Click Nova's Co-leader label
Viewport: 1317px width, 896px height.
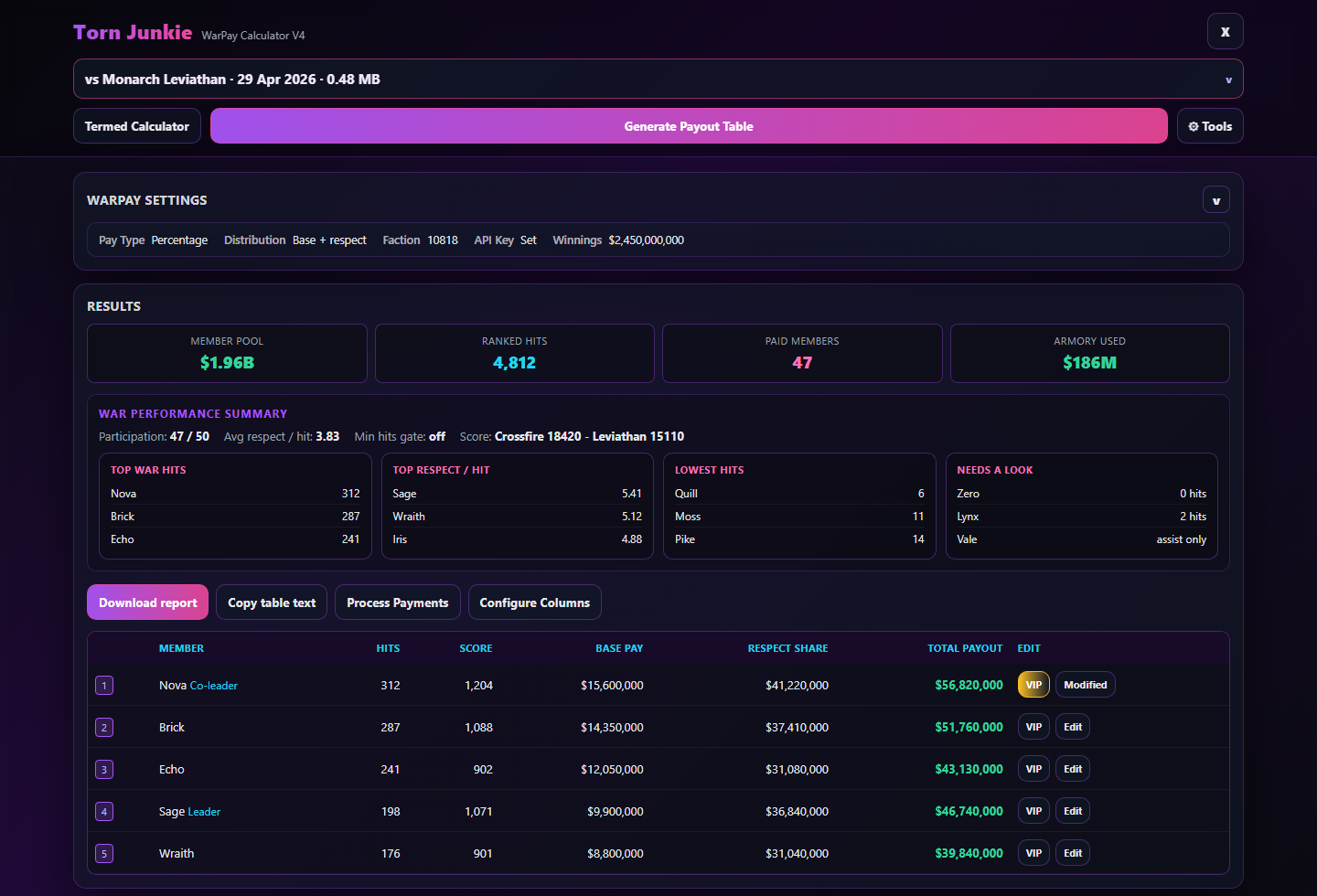pyautogui.click(x=213, y=686)
